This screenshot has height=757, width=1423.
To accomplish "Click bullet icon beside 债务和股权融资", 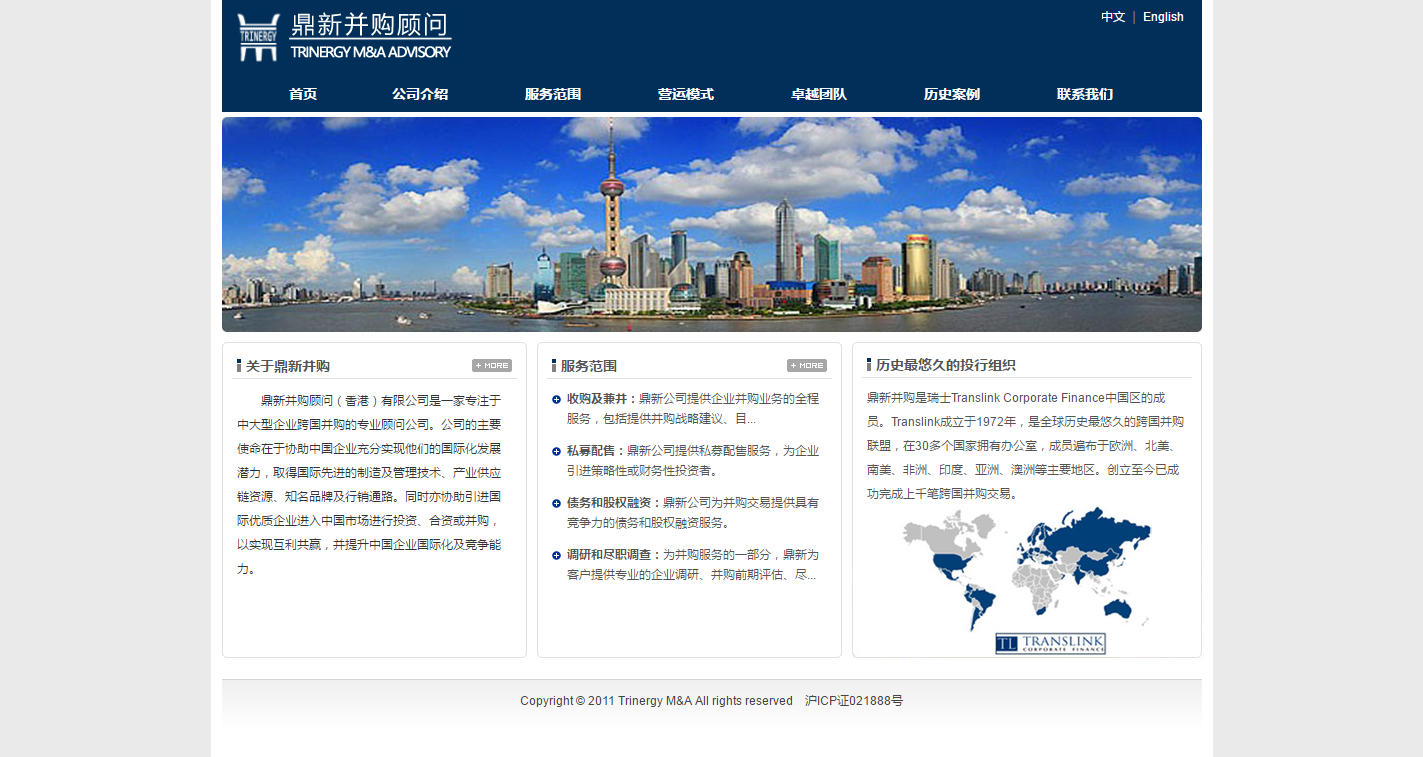I will (x=556, y=503).
